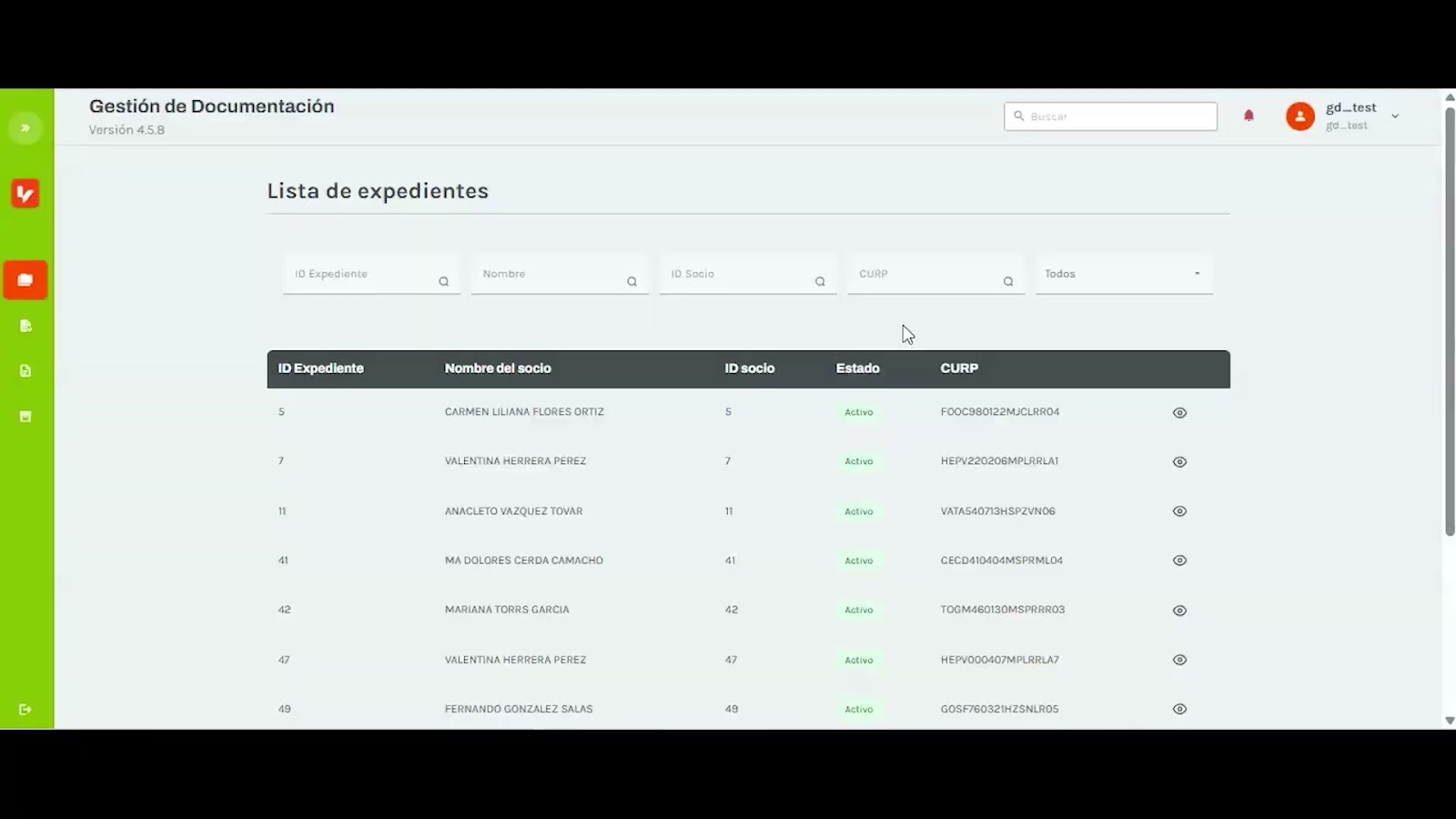The height and width of the screenshot is (819, 1456).
Task: Click the gd_test user avatar
Action: 1300,116
